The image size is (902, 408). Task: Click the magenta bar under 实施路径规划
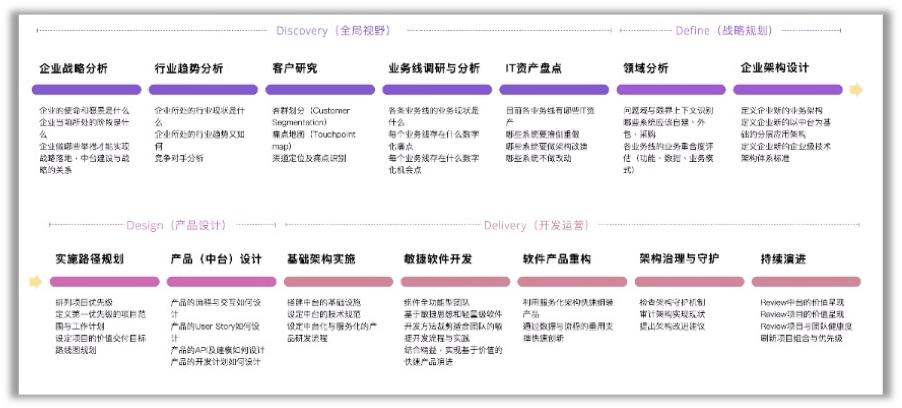(105, 281)
